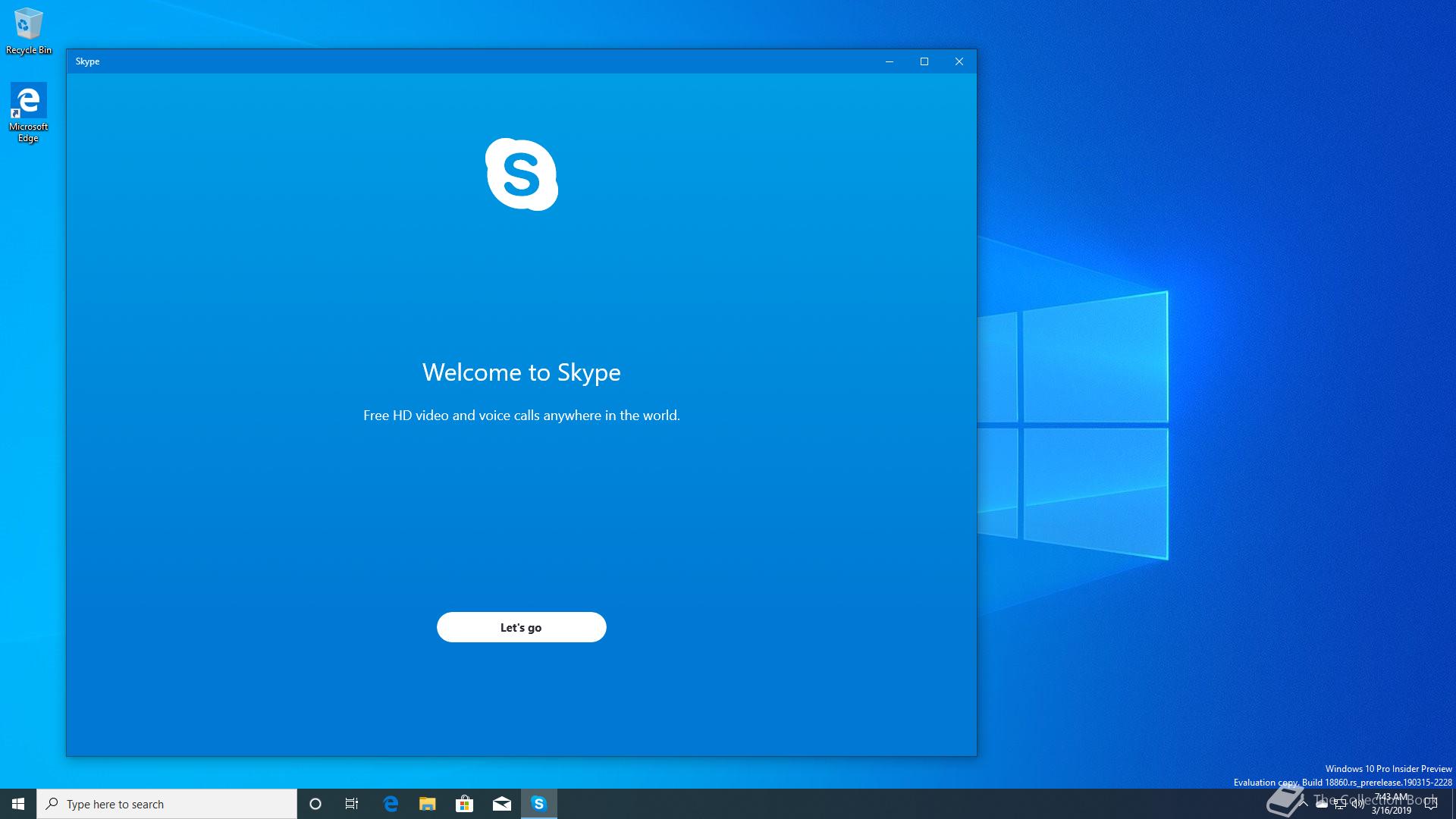This screenshot has width=1456, height=819.
Task: Open the volume control icon
Action: pyautogui.click(x=1358, y=804)
